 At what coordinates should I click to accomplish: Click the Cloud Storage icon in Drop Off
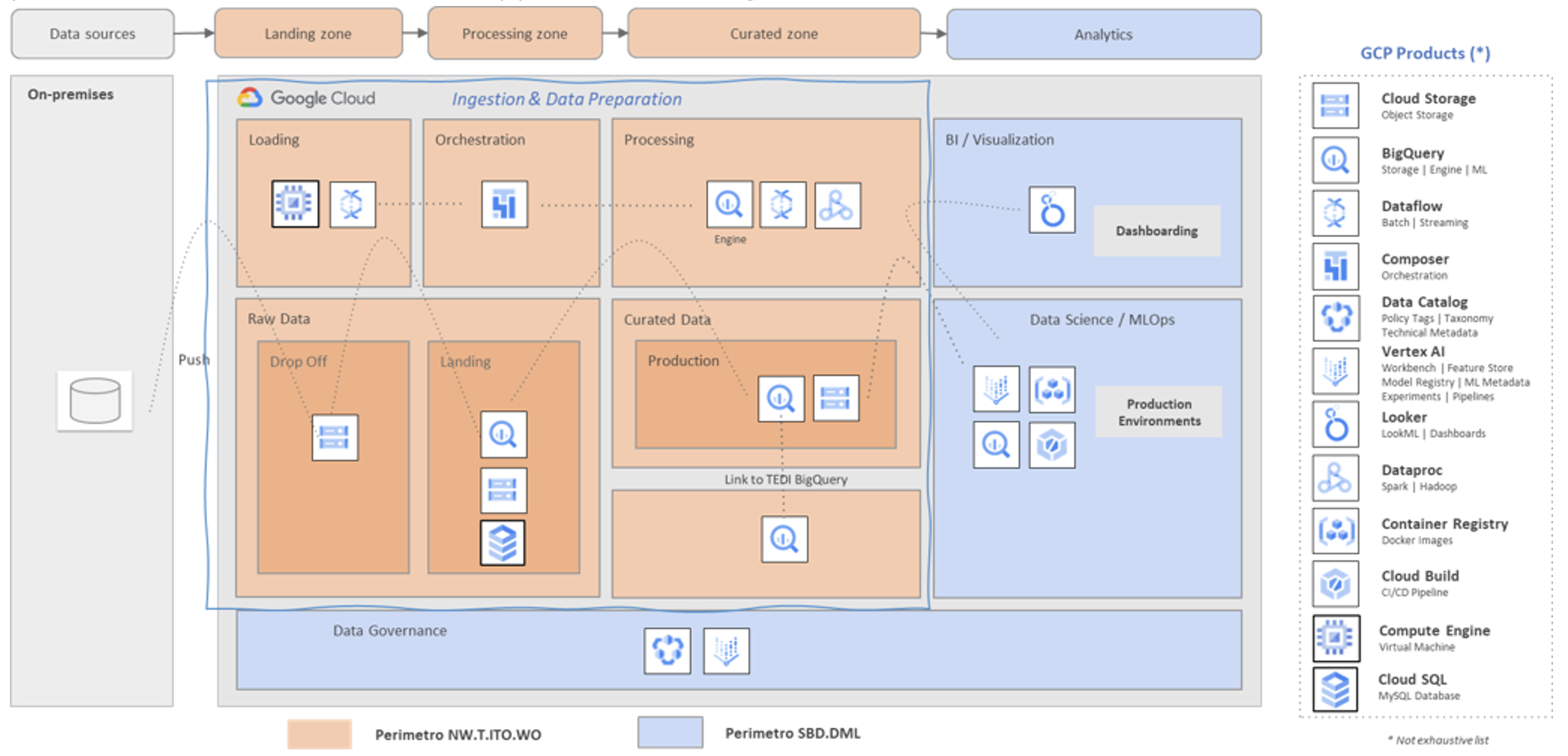click(x=335, y=438)
